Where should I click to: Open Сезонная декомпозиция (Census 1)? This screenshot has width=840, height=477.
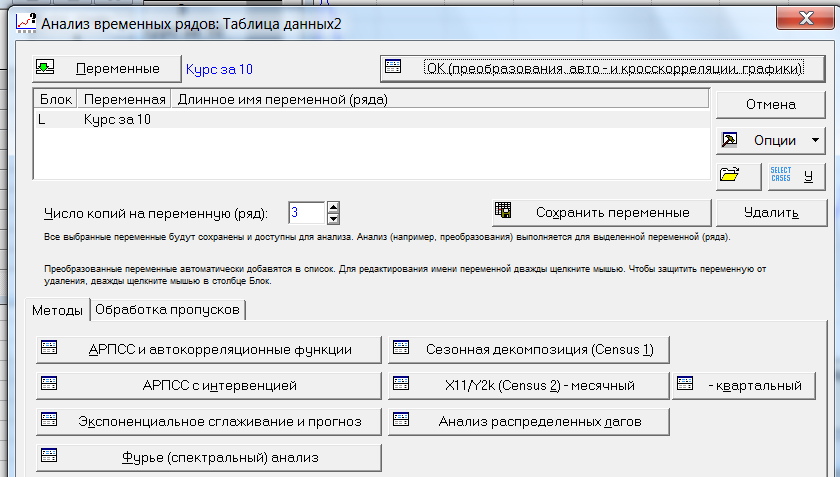(x=529, y=350)
